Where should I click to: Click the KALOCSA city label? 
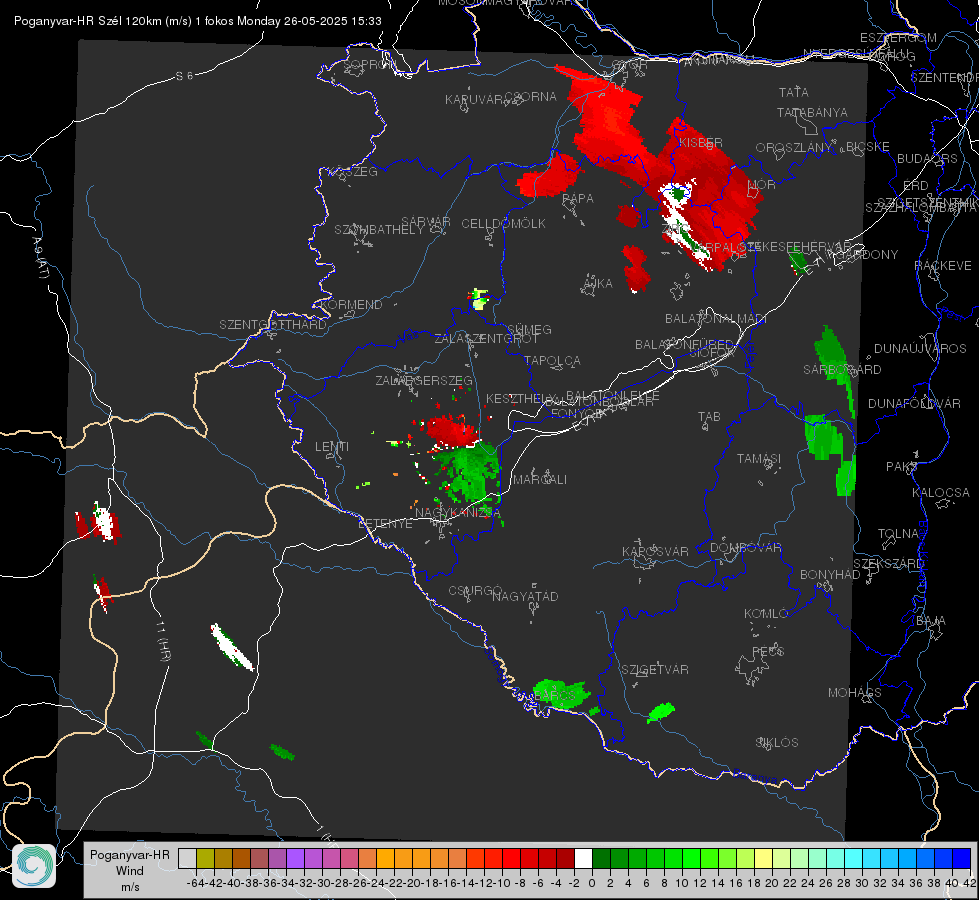click(x=941, y=493)
